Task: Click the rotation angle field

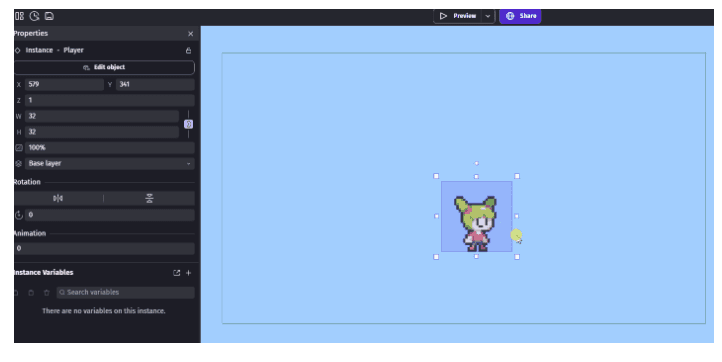Action: click(x=110, y=215)
